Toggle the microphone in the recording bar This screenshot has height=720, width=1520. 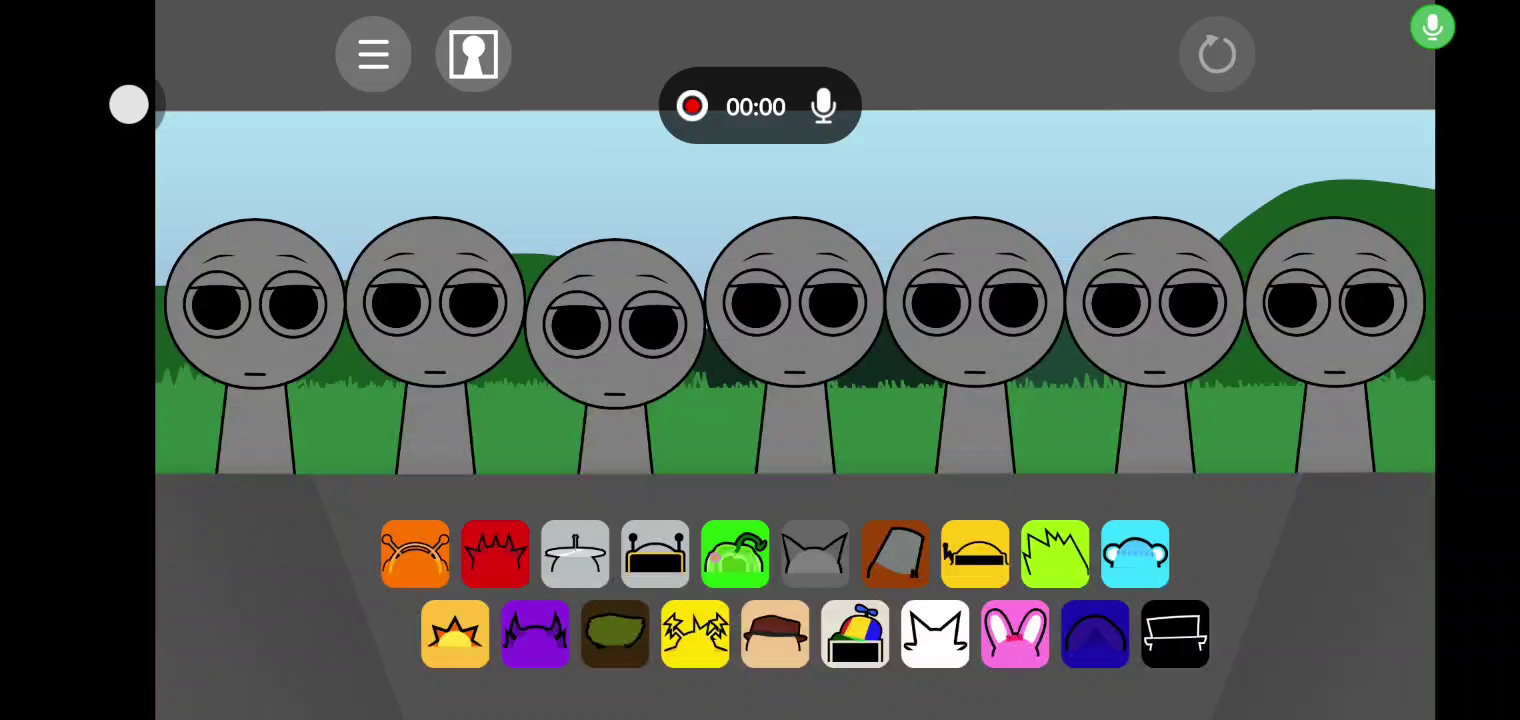(823, 106)
